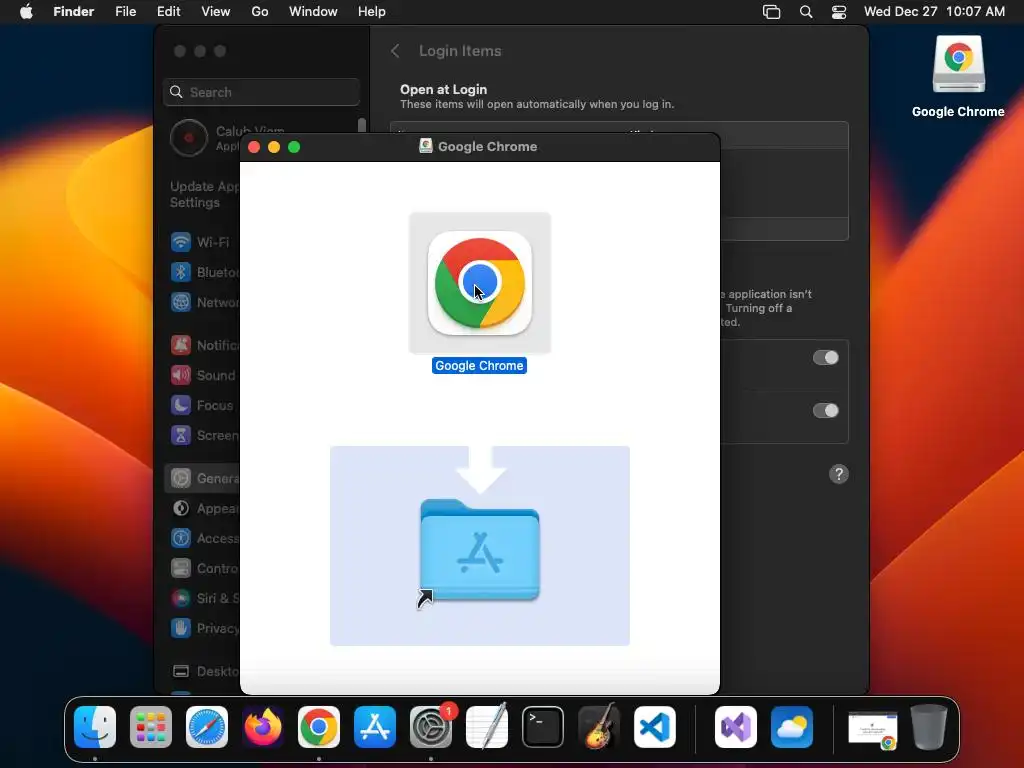Select Bluetooth in Settings sidebar

pyautogui.click(x=202, y=272)
